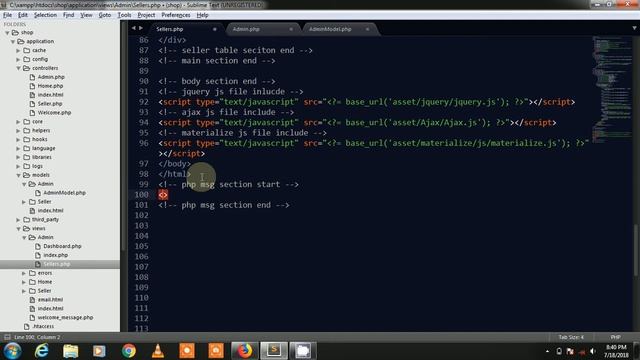The image size is (640, 360).
Task: Click line number 100 in gutter
Action: click(142, 195)
